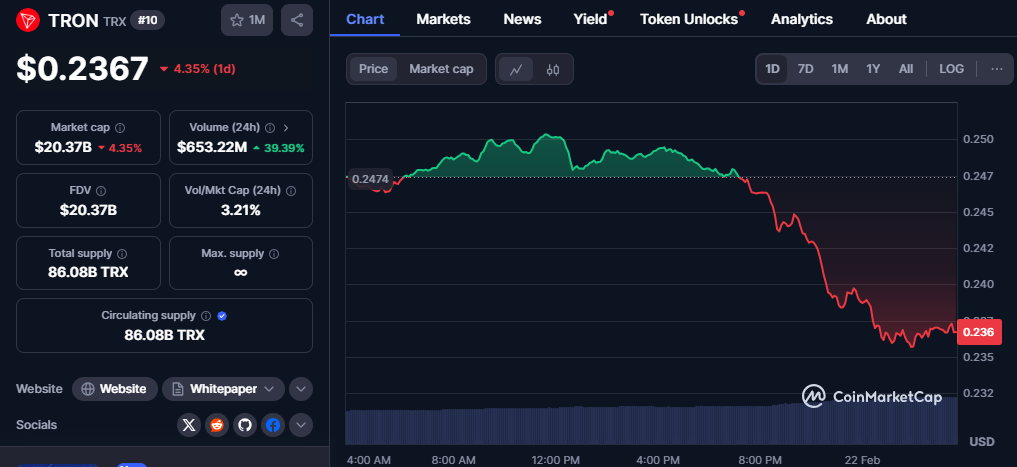Set chart range to 1M
Image resolution: width=1017 pixels, height=467 pixels.
coord(839,69)
